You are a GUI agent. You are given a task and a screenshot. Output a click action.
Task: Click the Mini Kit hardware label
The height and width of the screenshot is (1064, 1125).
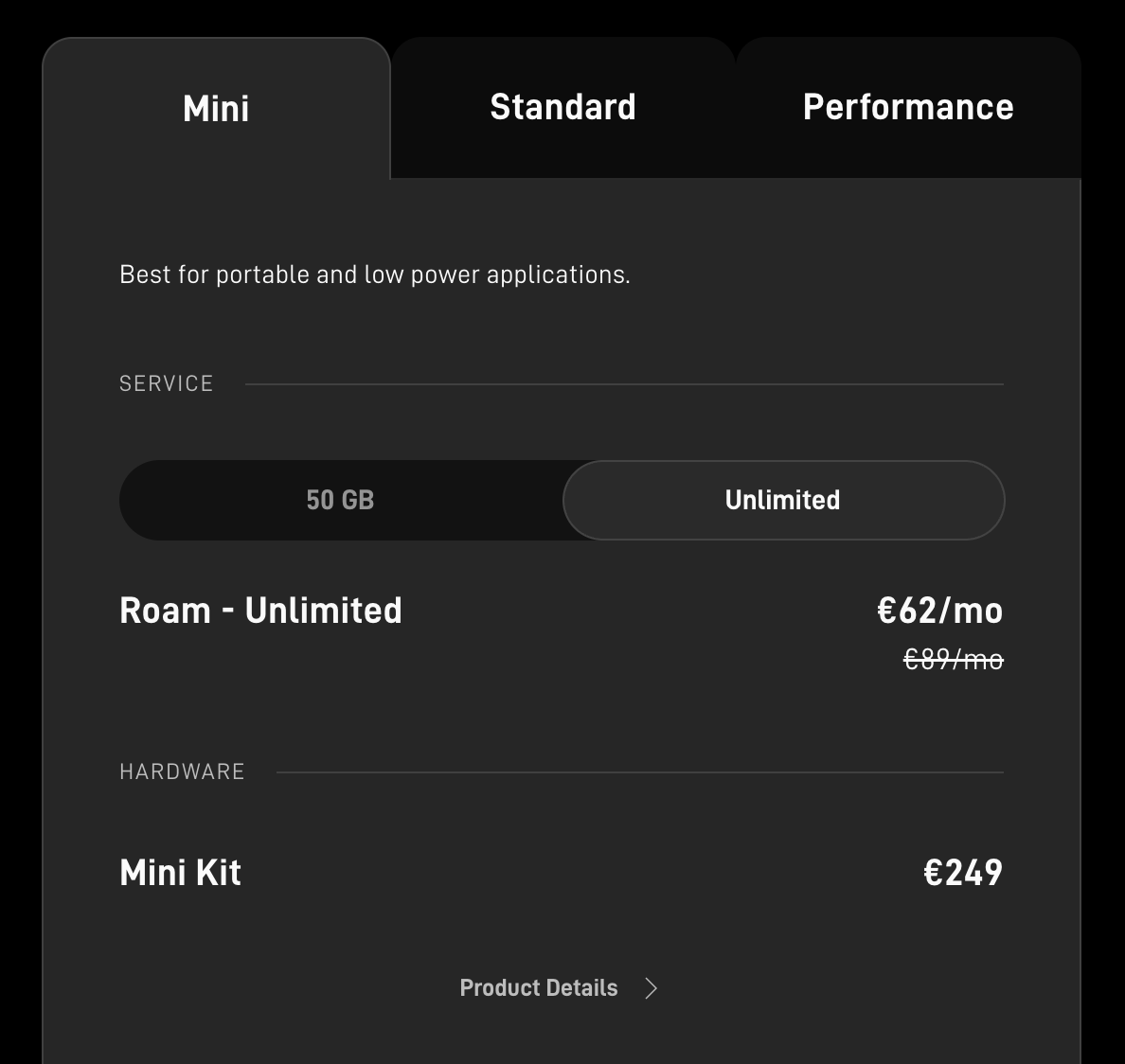click(x=180, y=873)
